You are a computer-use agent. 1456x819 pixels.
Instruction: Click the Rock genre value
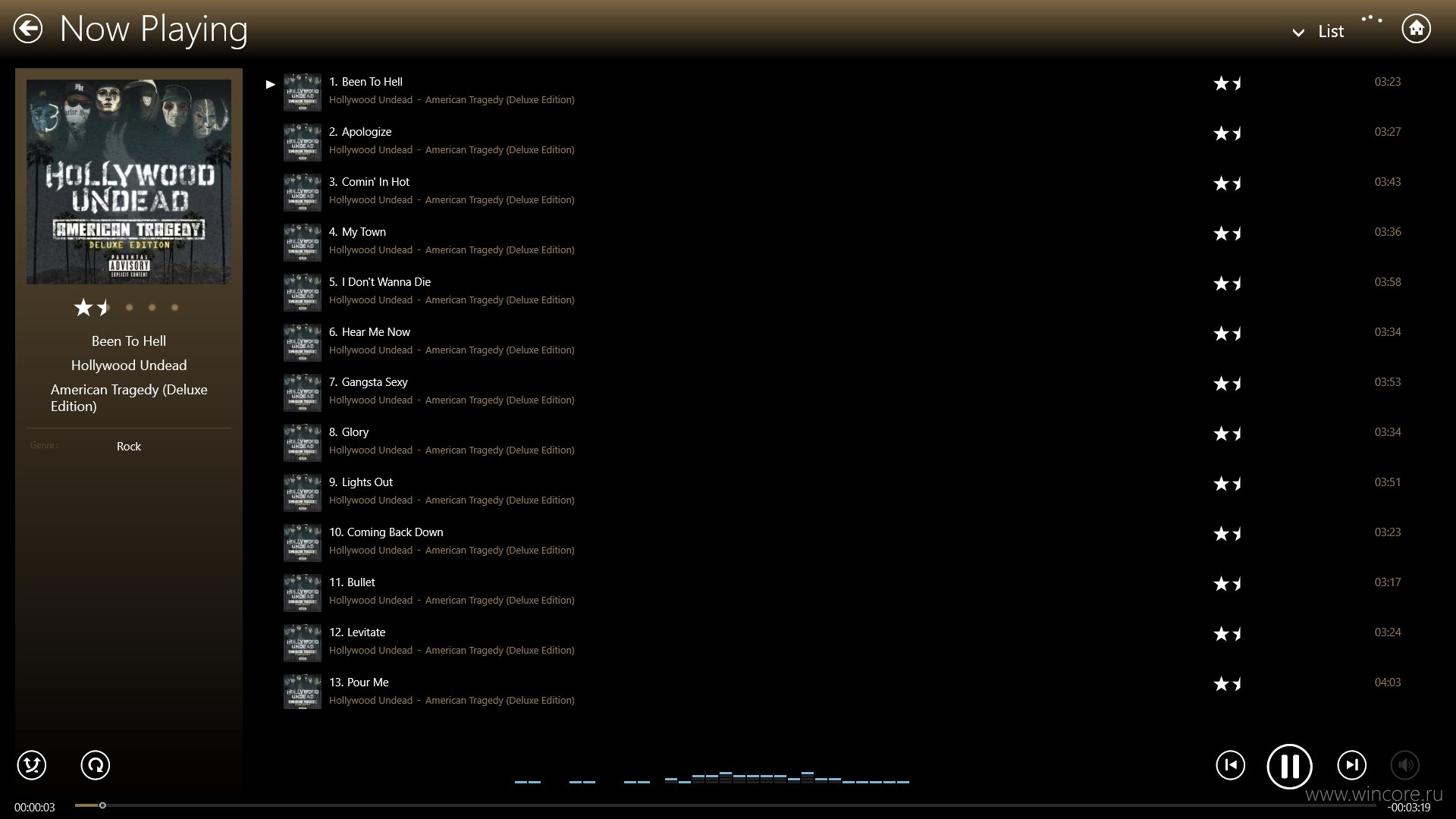pos(129,447)
